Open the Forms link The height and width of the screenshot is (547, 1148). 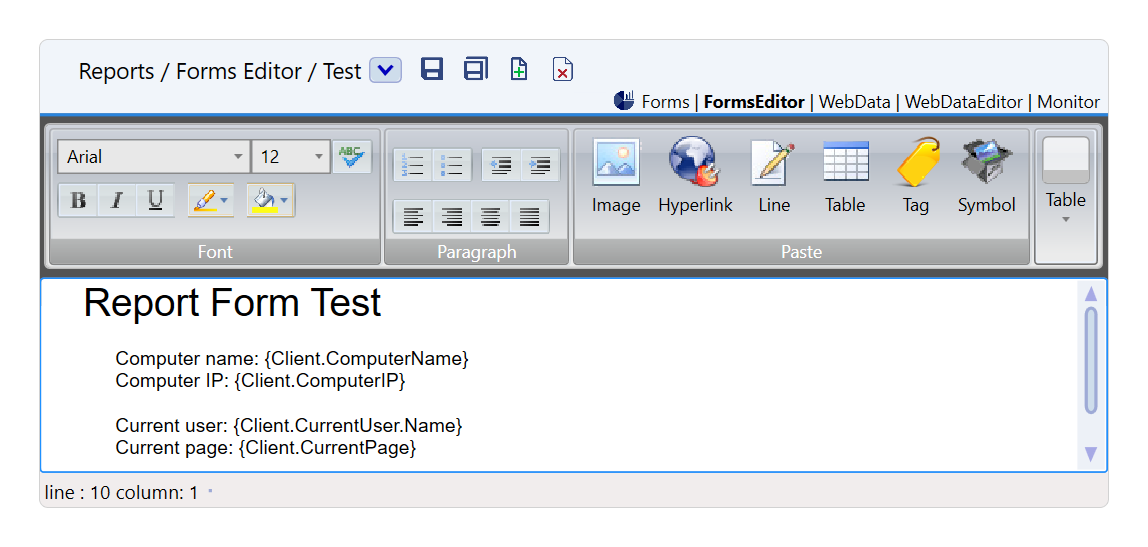665,102
